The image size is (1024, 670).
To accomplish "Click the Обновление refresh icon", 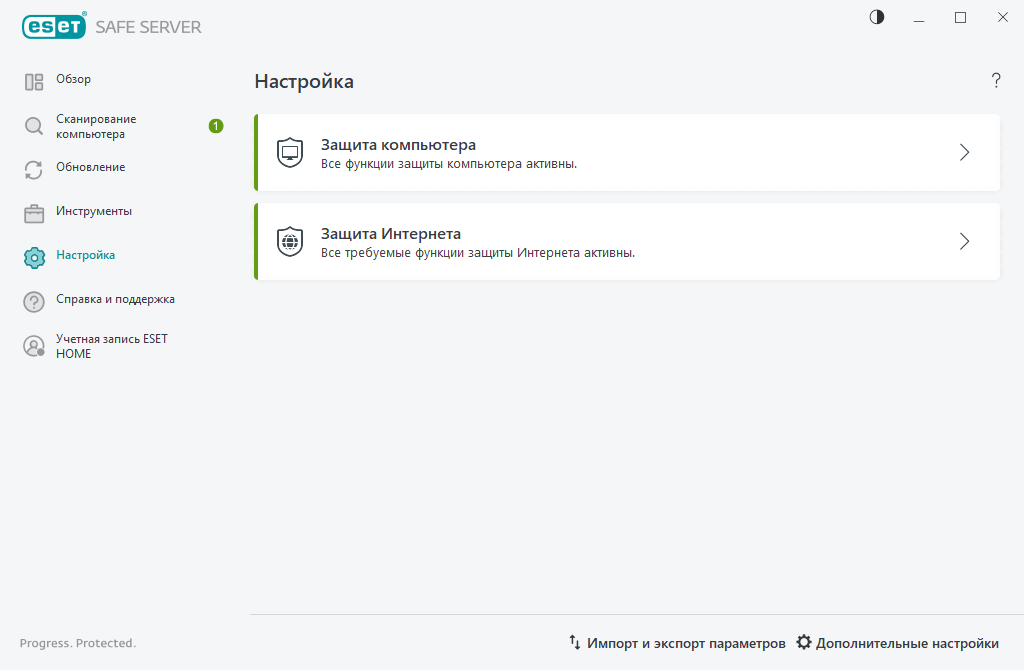I will 33,169.
